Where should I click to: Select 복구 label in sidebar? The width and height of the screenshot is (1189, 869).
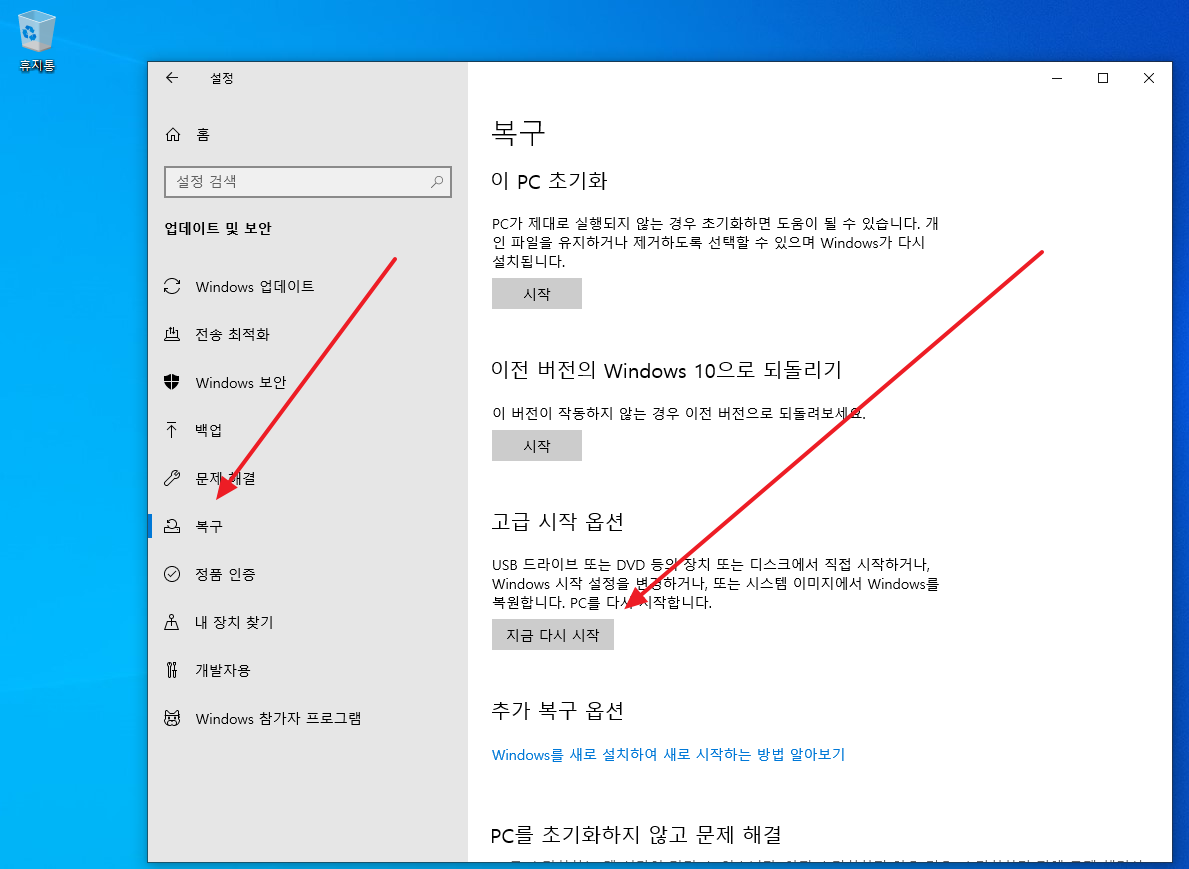coord(209,526)
